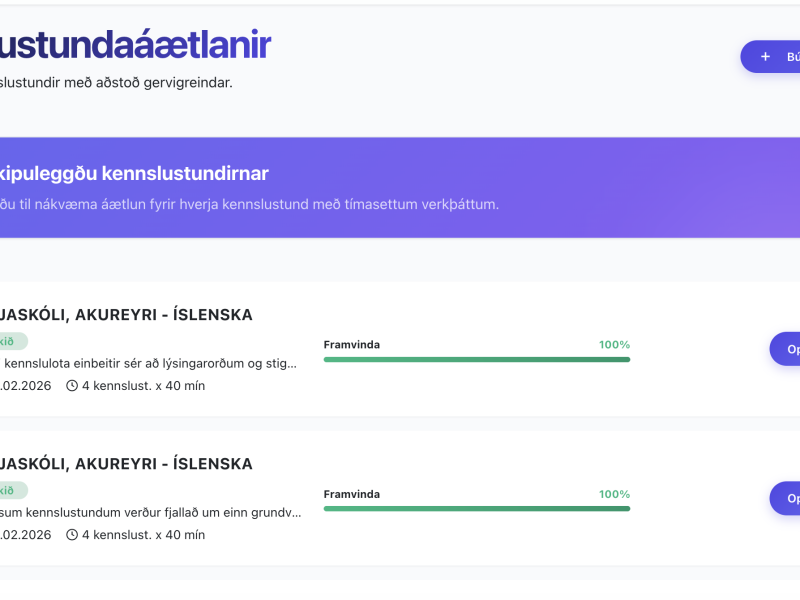The image size is (800, 600).
Task: Click the description starting 'kennslulota einbeitir sér'
Action: (150, 363)
